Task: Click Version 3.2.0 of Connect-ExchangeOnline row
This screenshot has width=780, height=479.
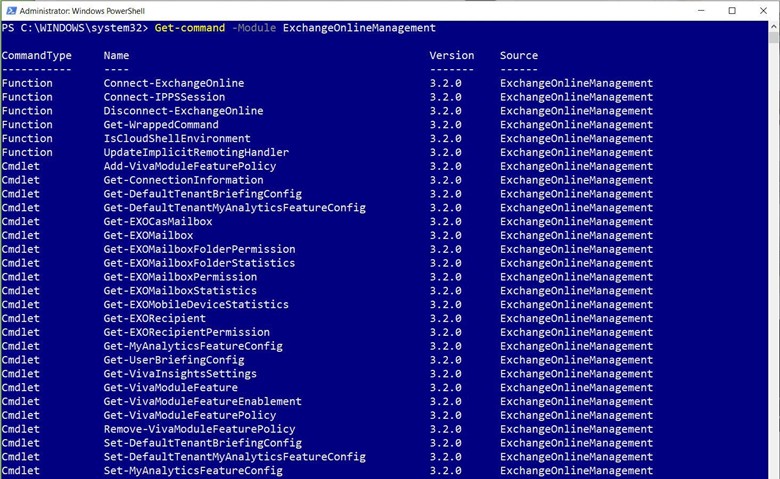Action: pos(445,83)
